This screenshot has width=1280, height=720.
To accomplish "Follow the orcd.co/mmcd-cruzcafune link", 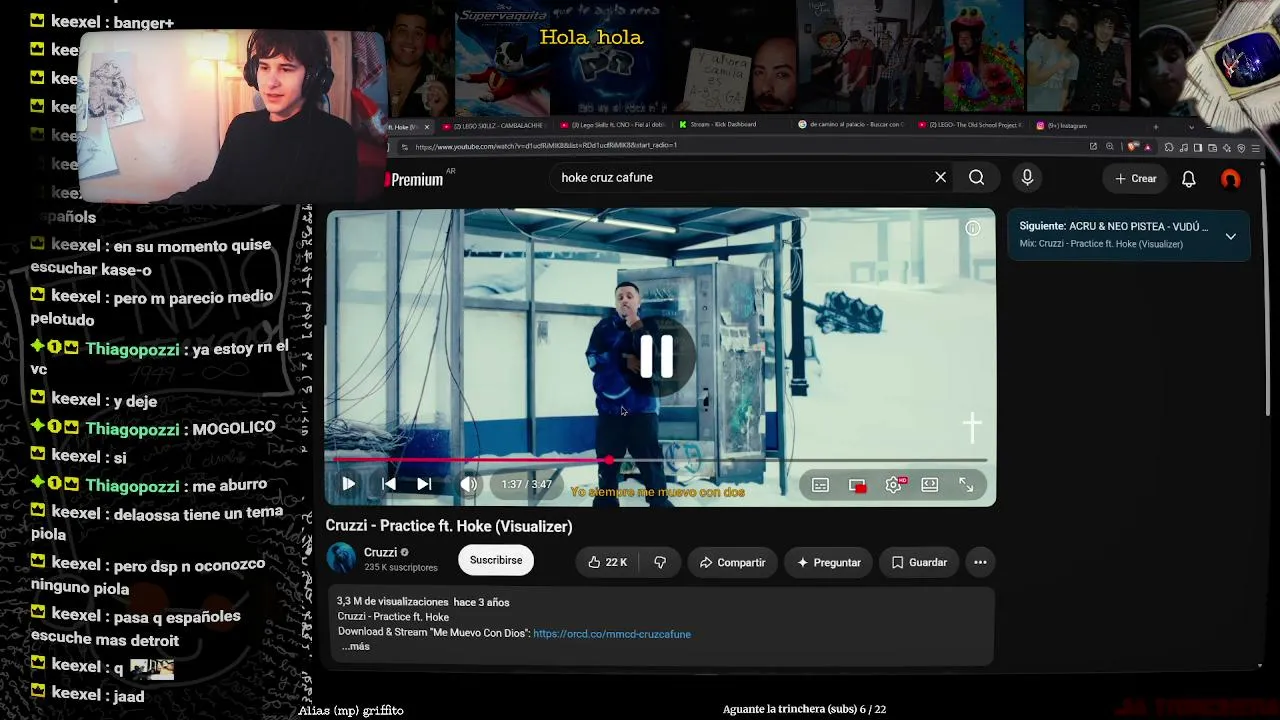I will tap(612, 634).
